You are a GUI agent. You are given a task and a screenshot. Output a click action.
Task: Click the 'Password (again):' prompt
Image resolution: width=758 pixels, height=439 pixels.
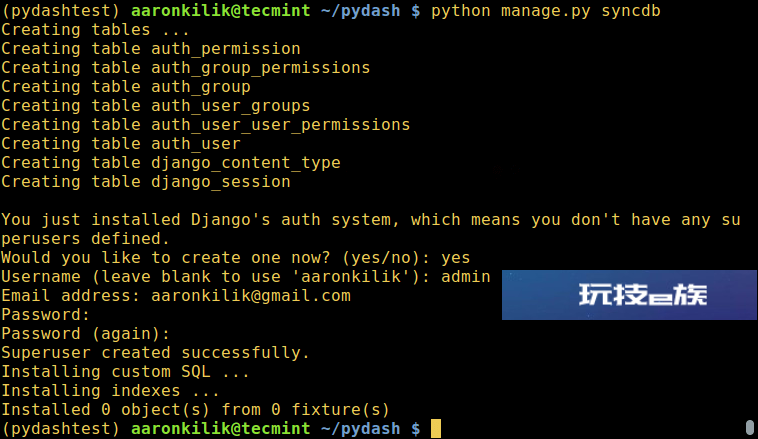[x=86, y=334]
